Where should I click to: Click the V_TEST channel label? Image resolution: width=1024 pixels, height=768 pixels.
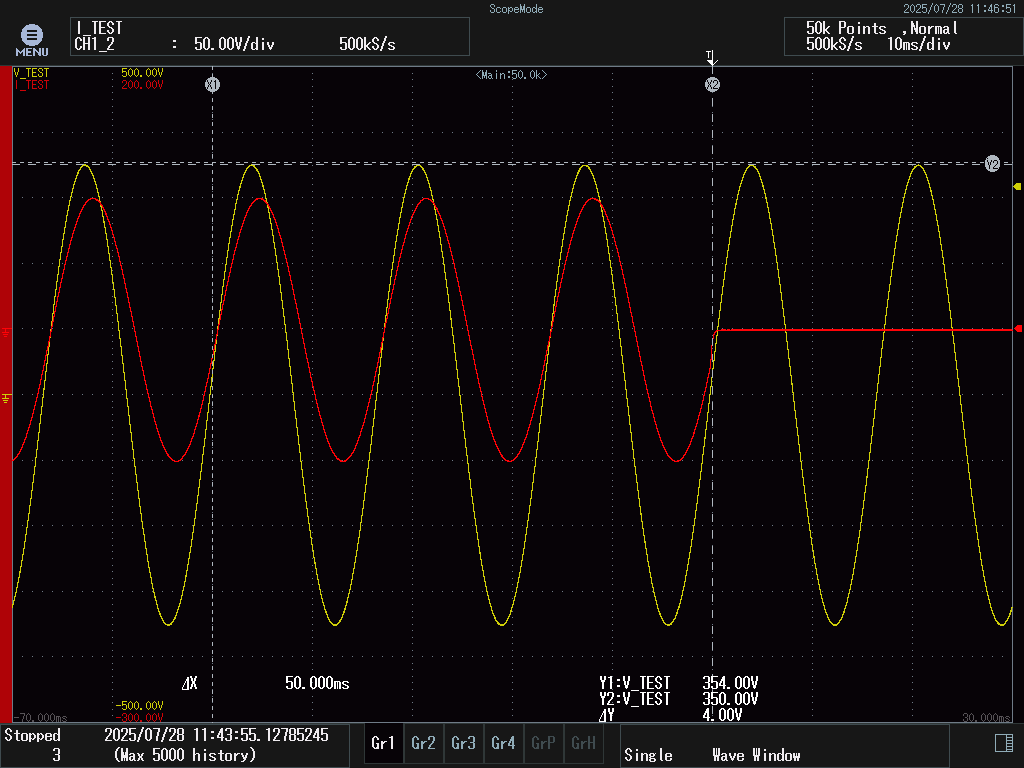point(31,73)
